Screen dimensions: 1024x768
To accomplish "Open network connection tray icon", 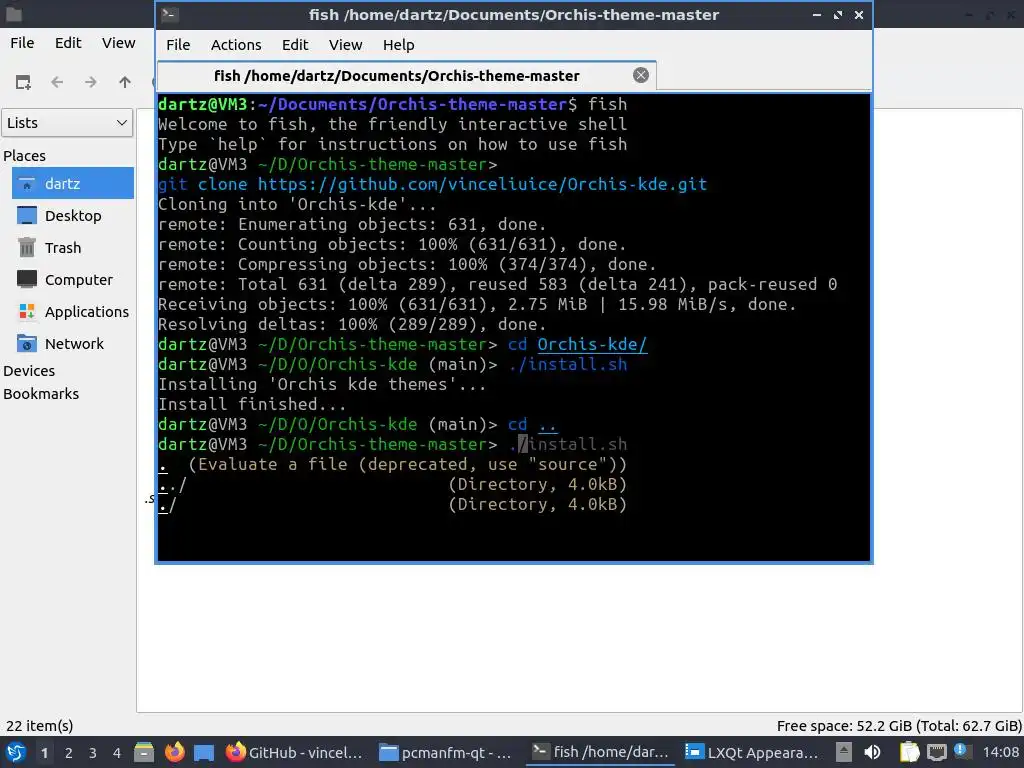I will pos(936,753).
